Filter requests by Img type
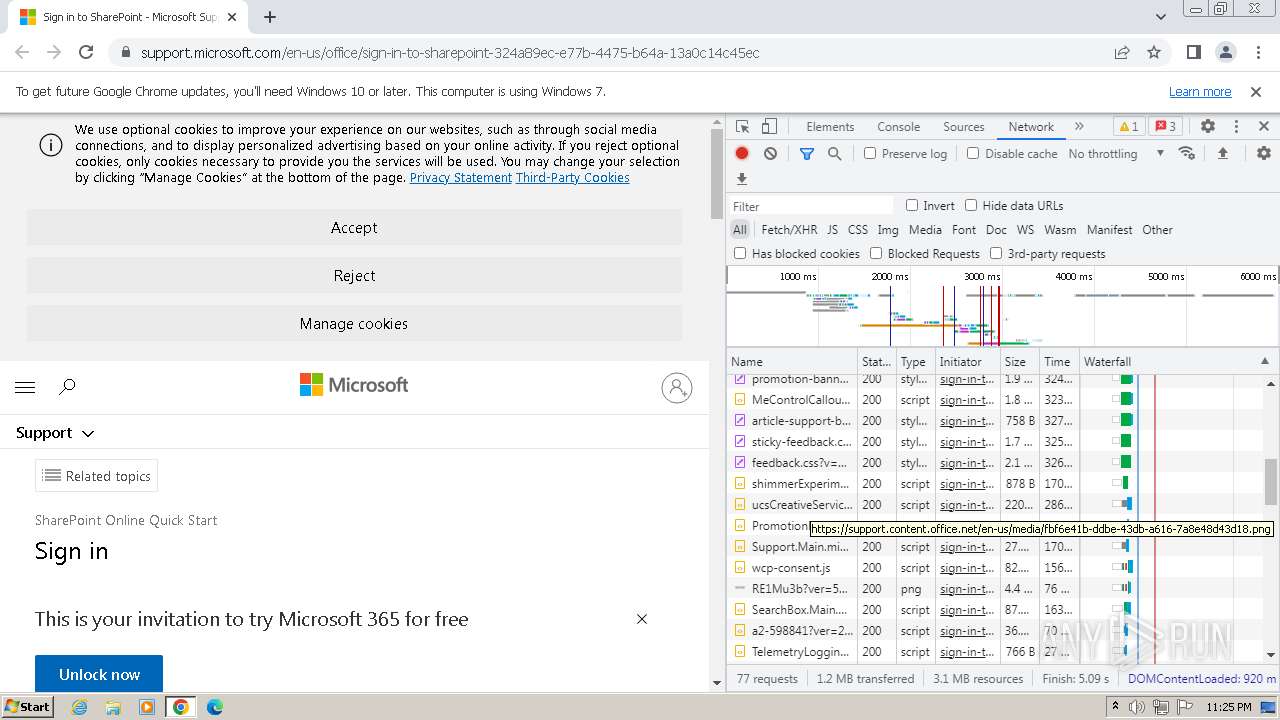The height and width of the screenshot is (720, 1280). [x=888, y=230]
